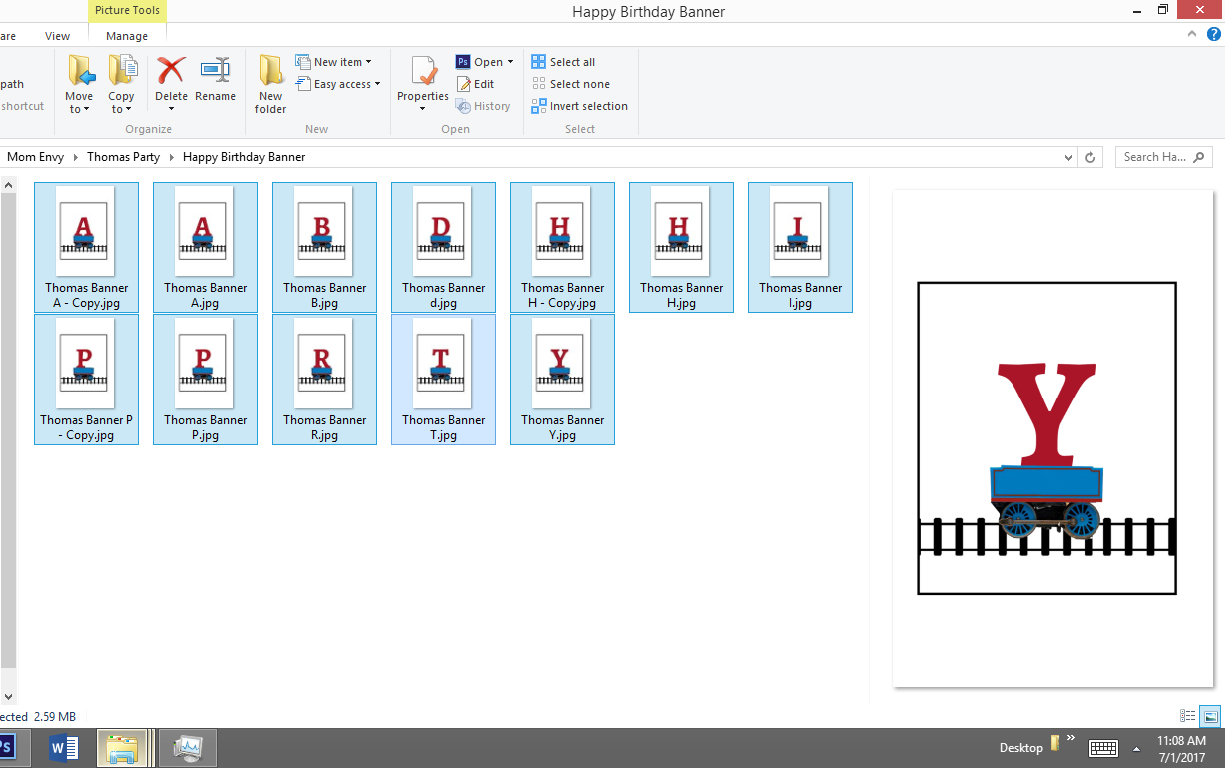Click the Picture Tools contextual tab header
This screenshot has height=768, width=1225.
127,10
